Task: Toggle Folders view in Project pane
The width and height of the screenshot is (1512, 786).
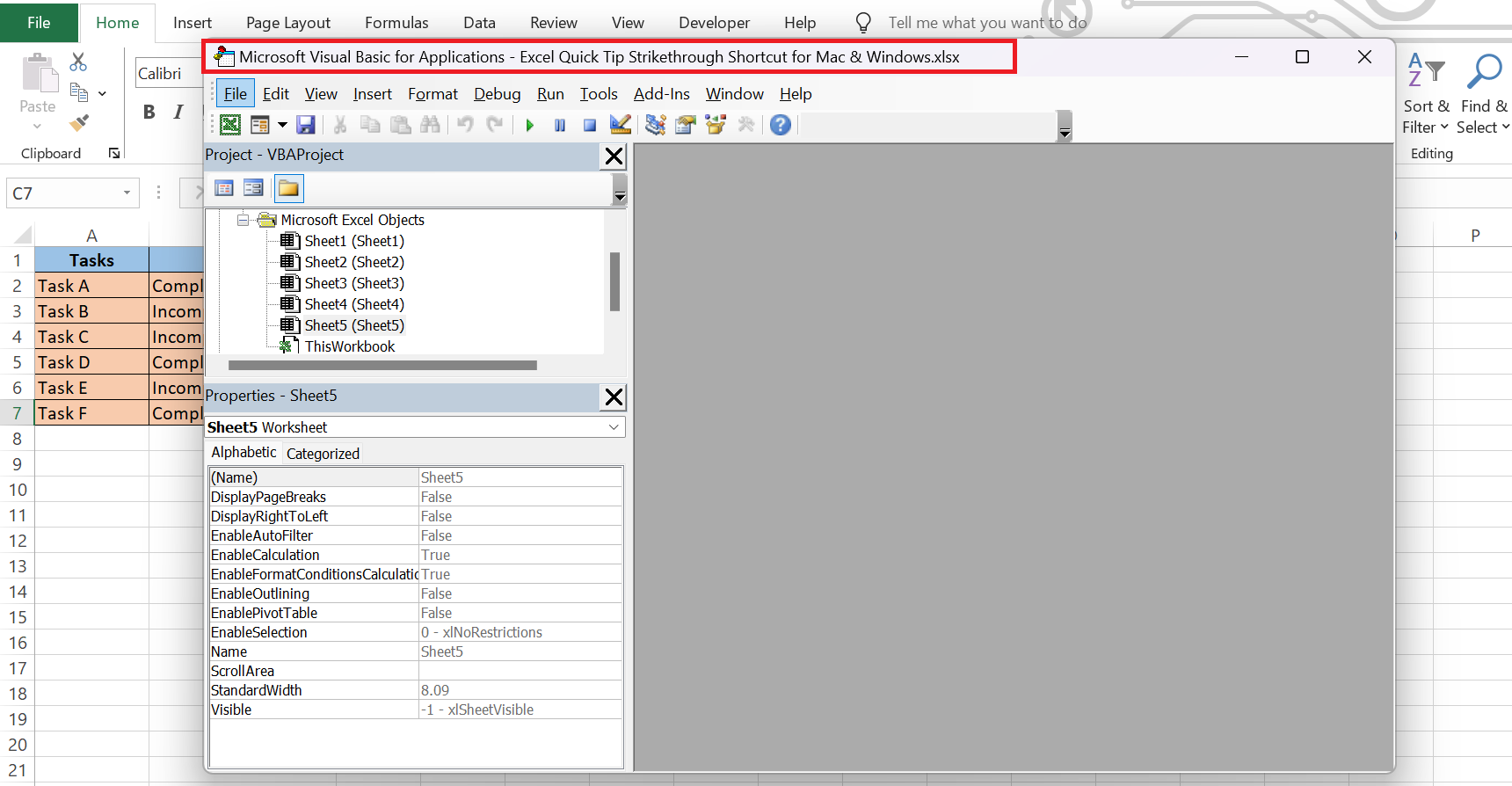Action: point(288,188)
